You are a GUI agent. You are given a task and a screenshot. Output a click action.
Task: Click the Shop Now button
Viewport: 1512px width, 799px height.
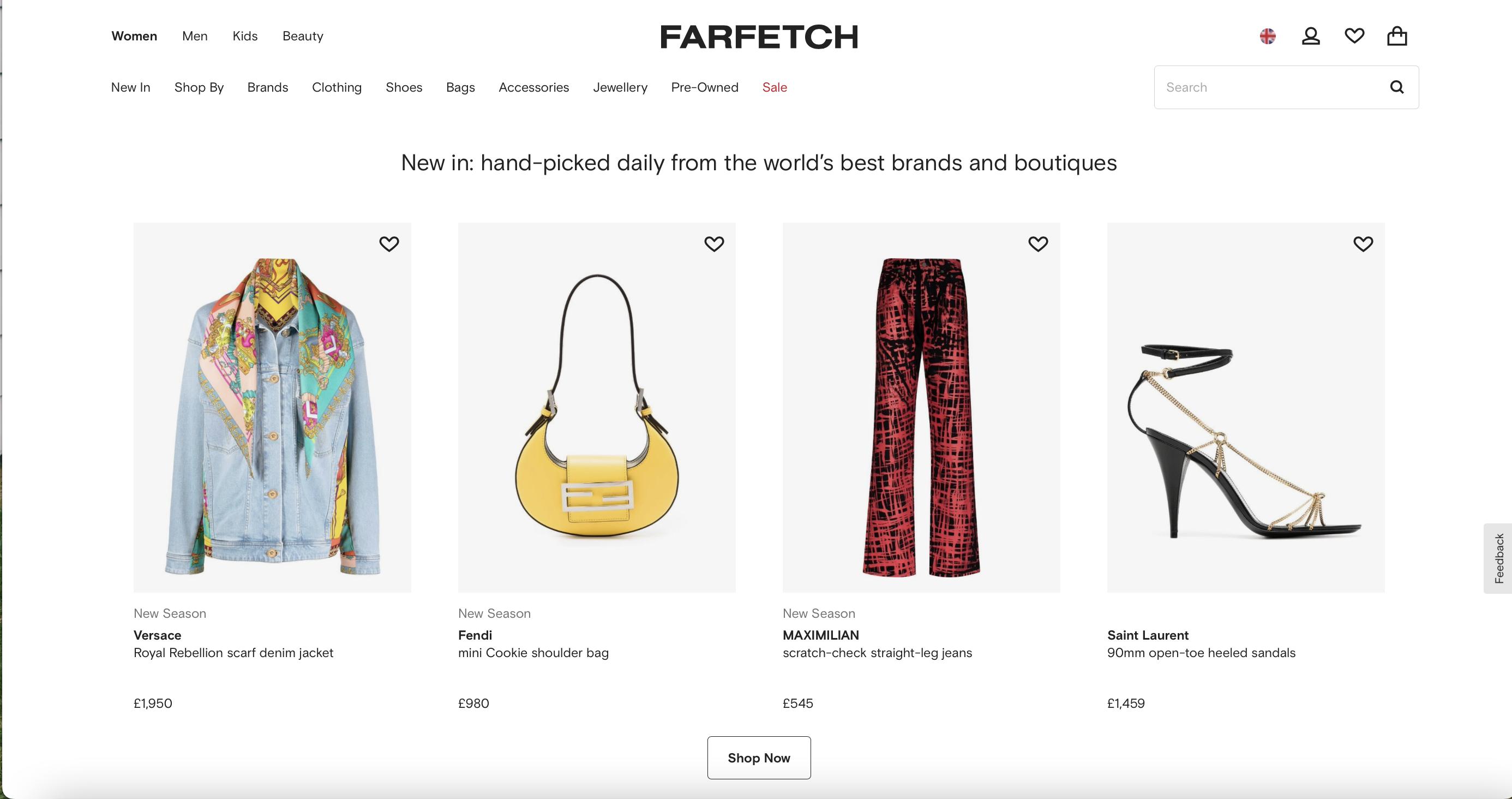pos(759,758)
